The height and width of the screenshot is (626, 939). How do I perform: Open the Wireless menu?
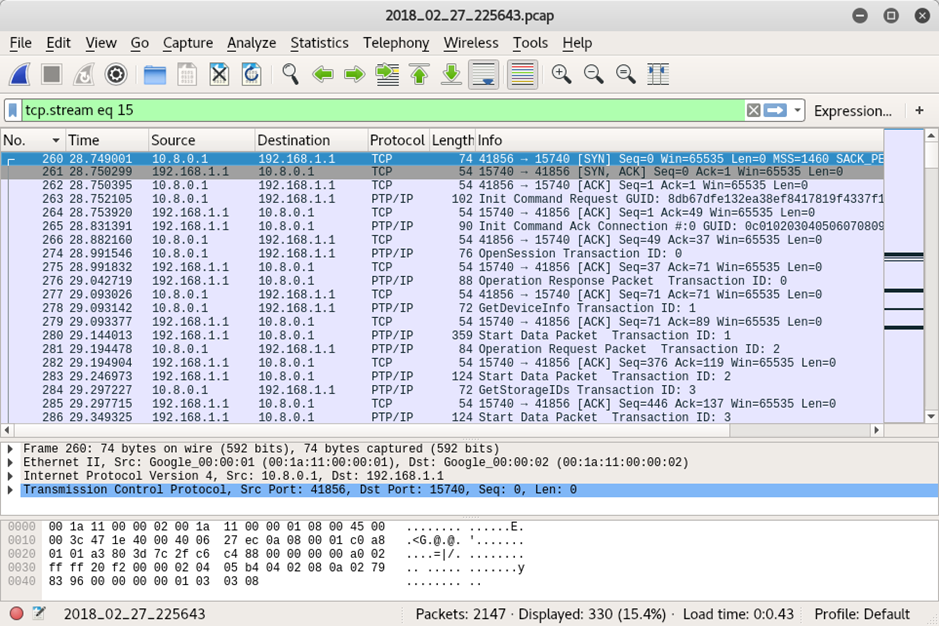tap(471, 43)
